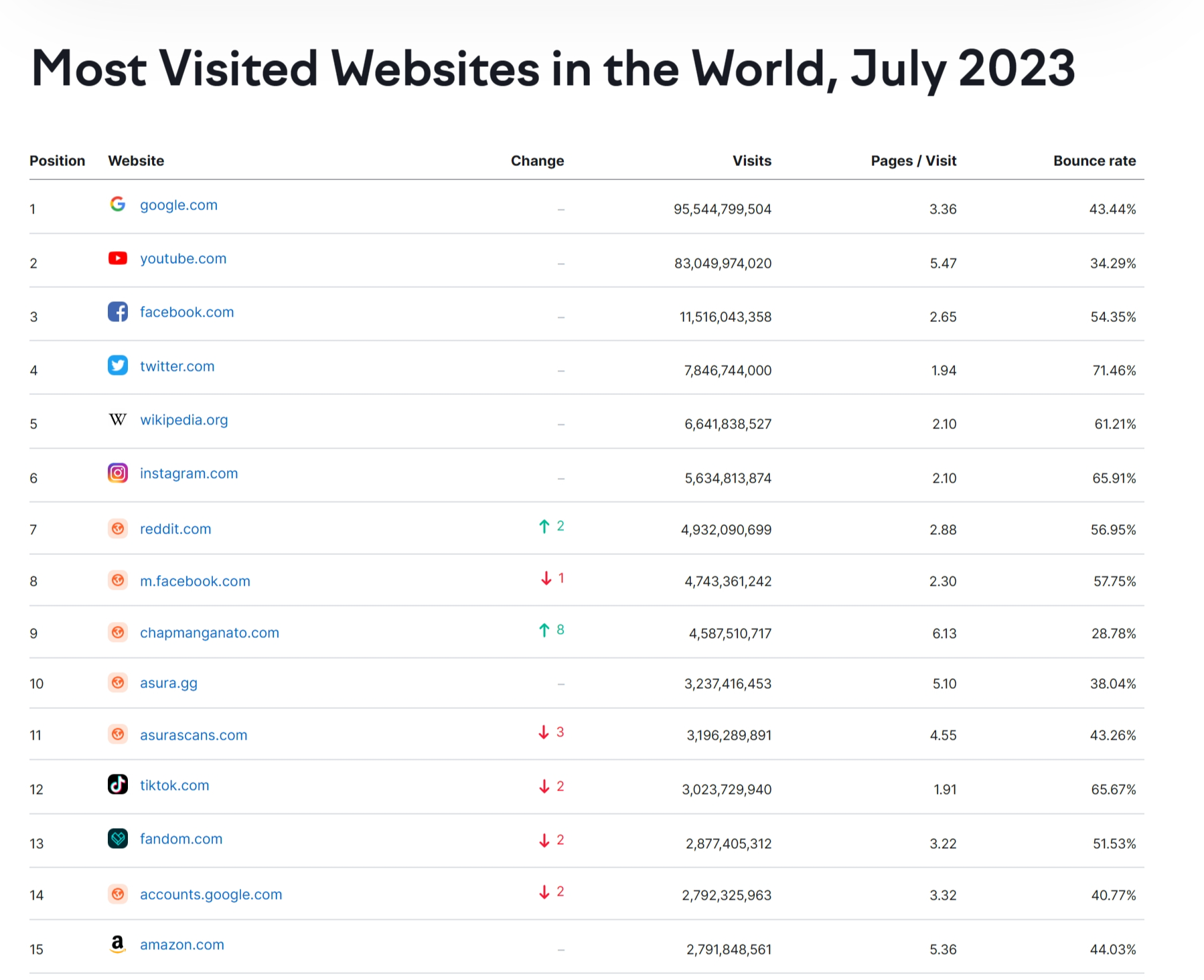Image resolution: width=1204 pixels, height=980 pixels.
Task: Select the visits value 11,516,043,358
Action: tap(726, 317)
